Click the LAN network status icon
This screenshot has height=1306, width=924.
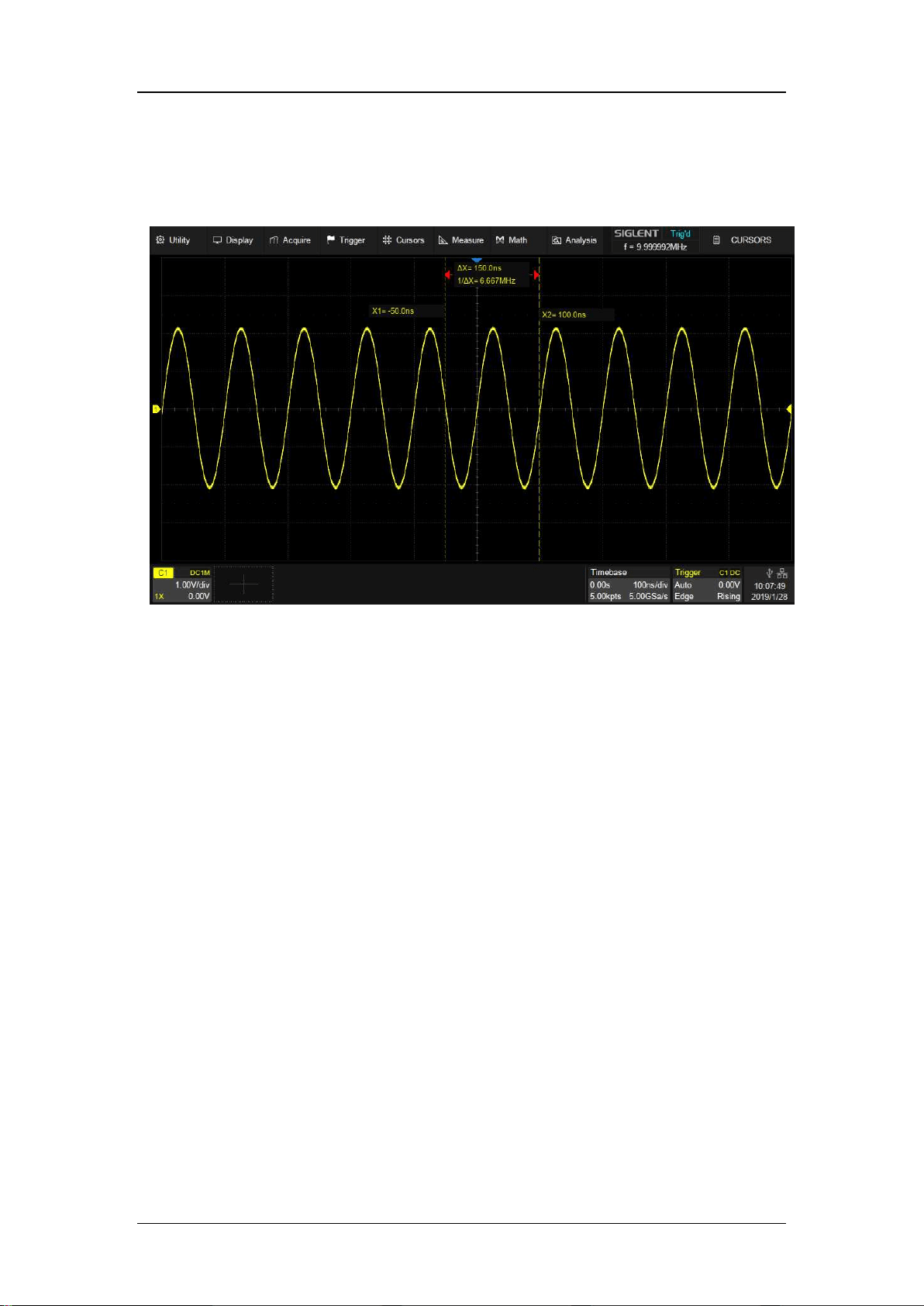pyautogui.click(x=782, y=574)
